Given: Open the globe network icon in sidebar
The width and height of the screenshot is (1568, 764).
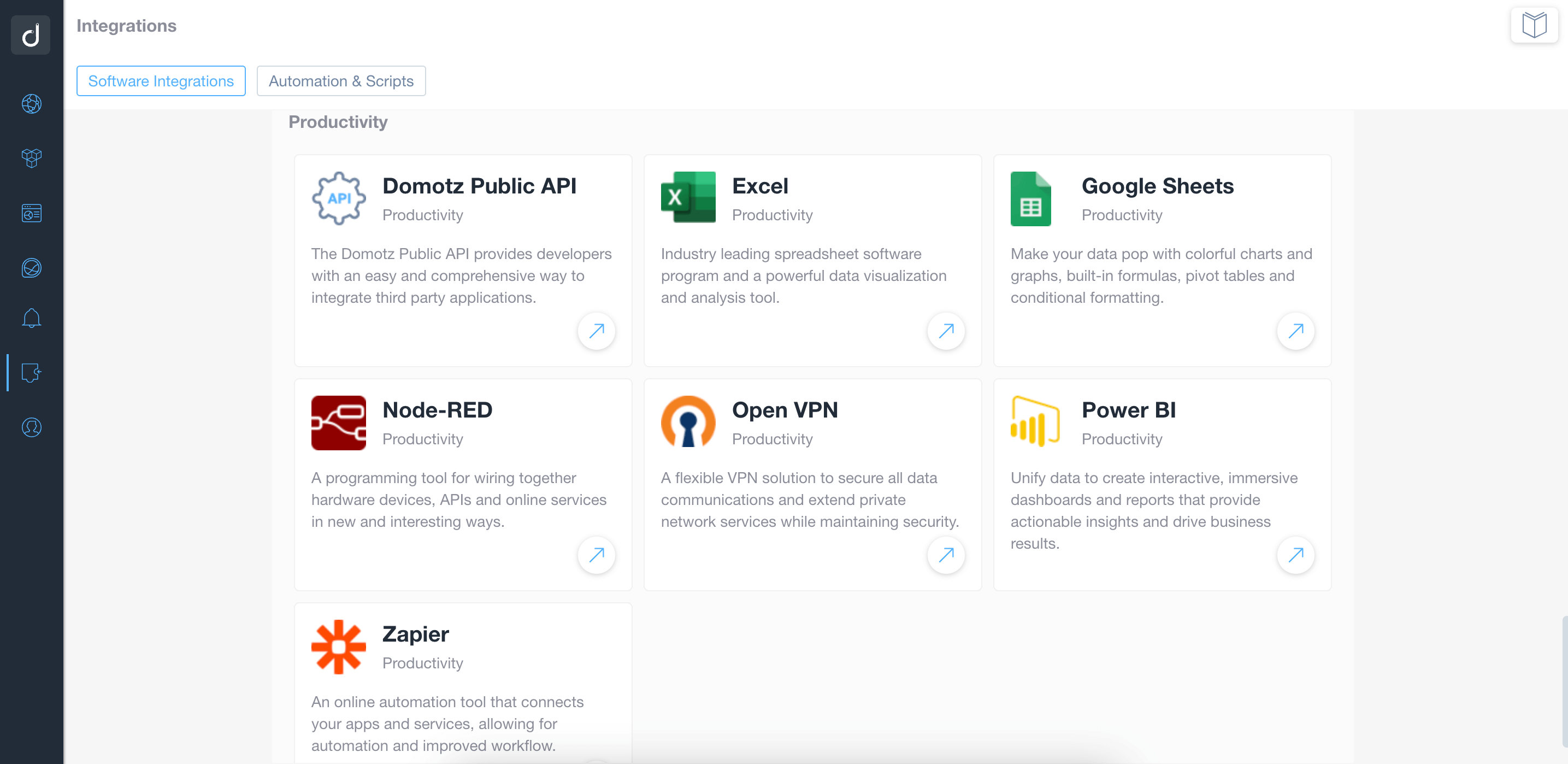Looking at the screenshot, I should click(32, 104).
